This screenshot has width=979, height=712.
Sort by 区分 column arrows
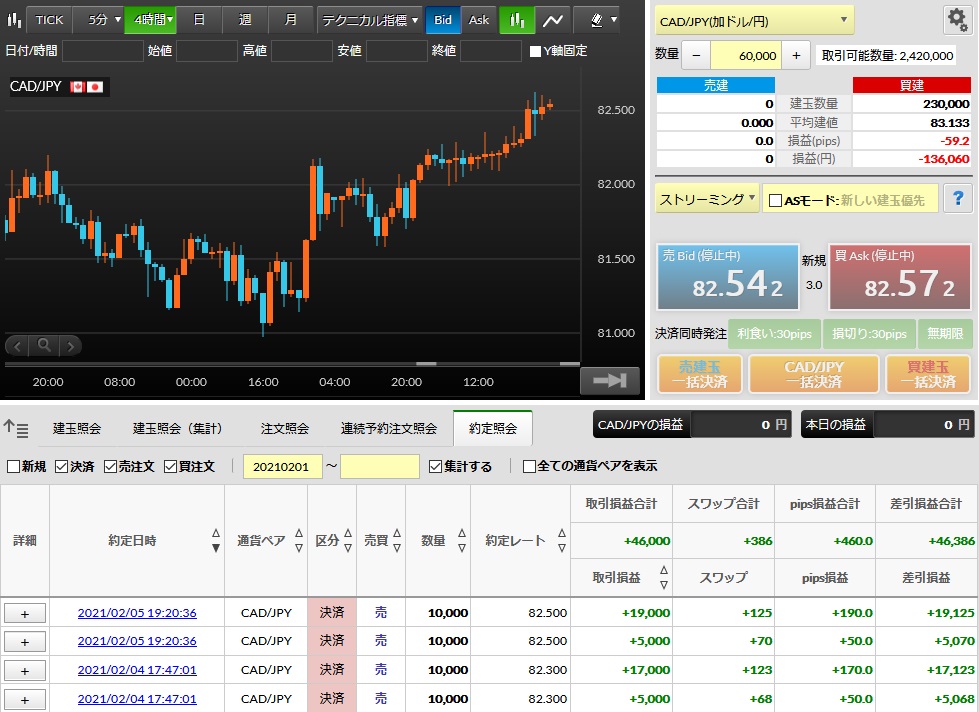pos(348,540)
